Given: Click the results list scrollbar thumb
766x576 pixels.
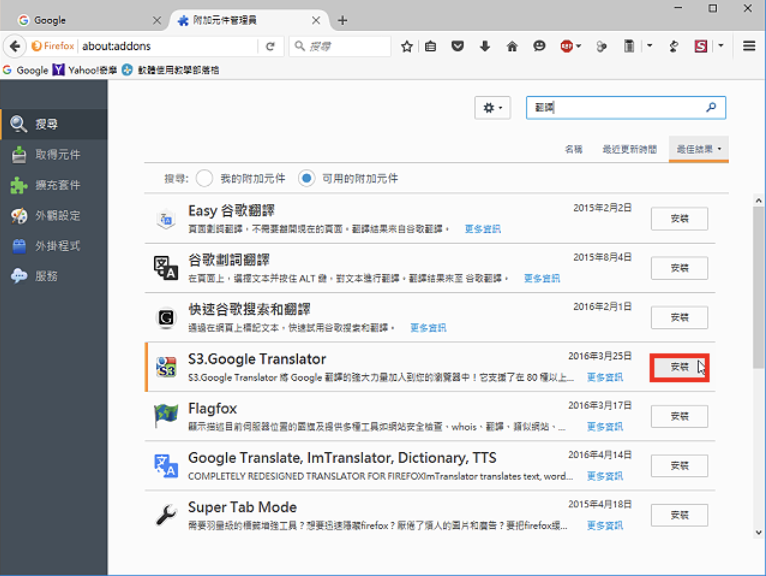Looking at the screenshot, I should tap(758, 287).
